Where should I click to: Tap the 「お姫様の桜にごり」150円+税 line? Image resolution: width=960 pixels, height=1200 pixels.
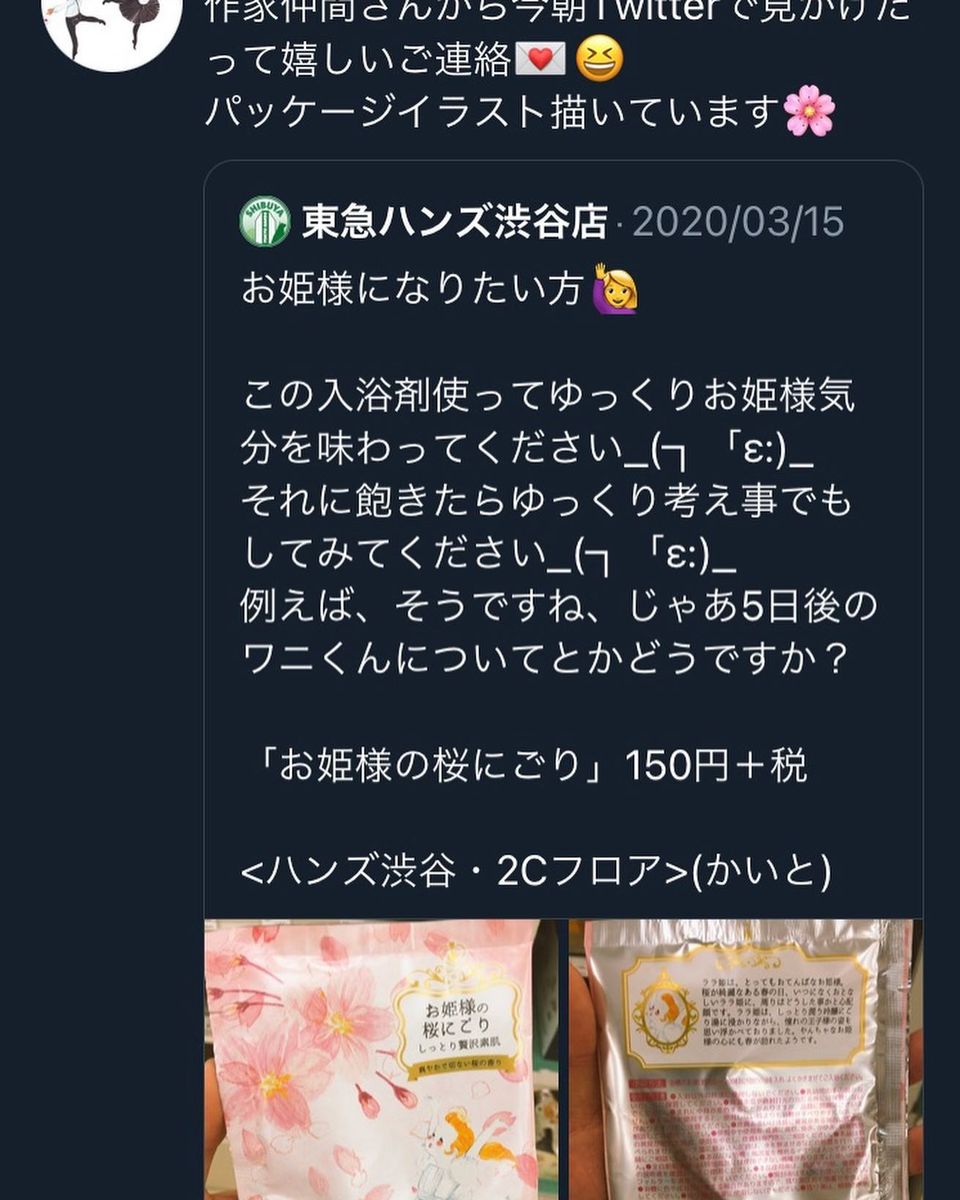524,767
